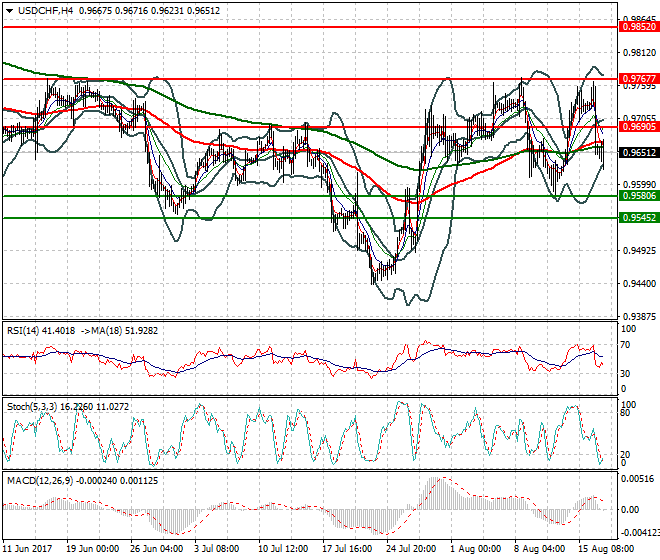Click the Stochastic scale value 80
Viewport: 660px width, 560px height.
[625, 413]
